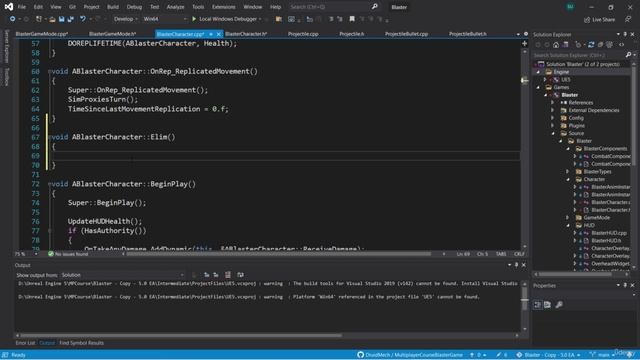Pin the Output panel
Viewport: 640px width, 360px height.
click(x=516, y=265)
